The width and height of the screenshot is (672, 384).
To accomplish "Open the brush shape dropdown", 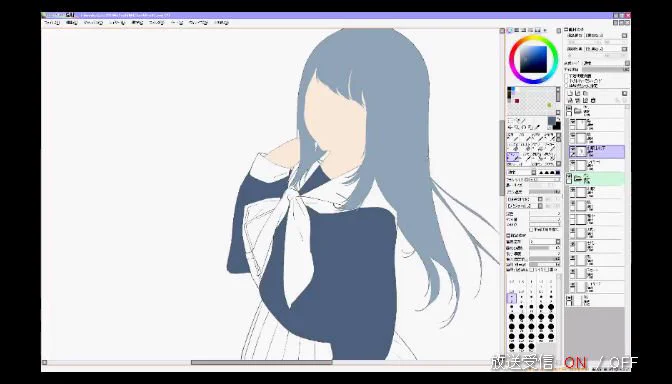I will 540,199.
